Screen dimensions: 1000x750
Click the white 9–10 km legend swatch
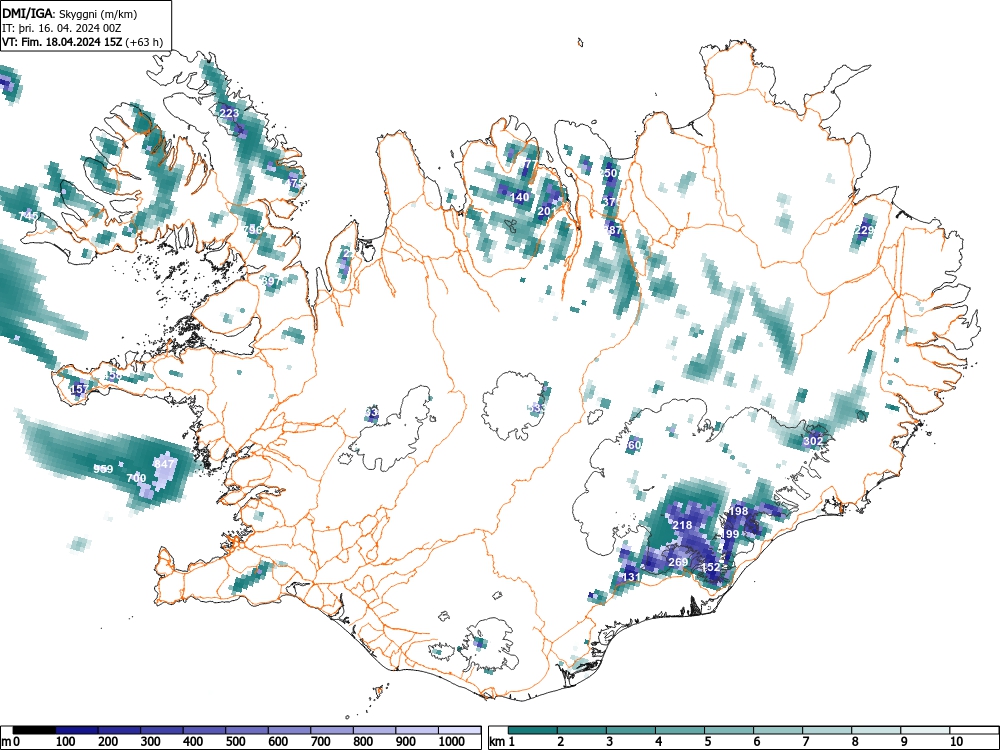tap(925, 730)
